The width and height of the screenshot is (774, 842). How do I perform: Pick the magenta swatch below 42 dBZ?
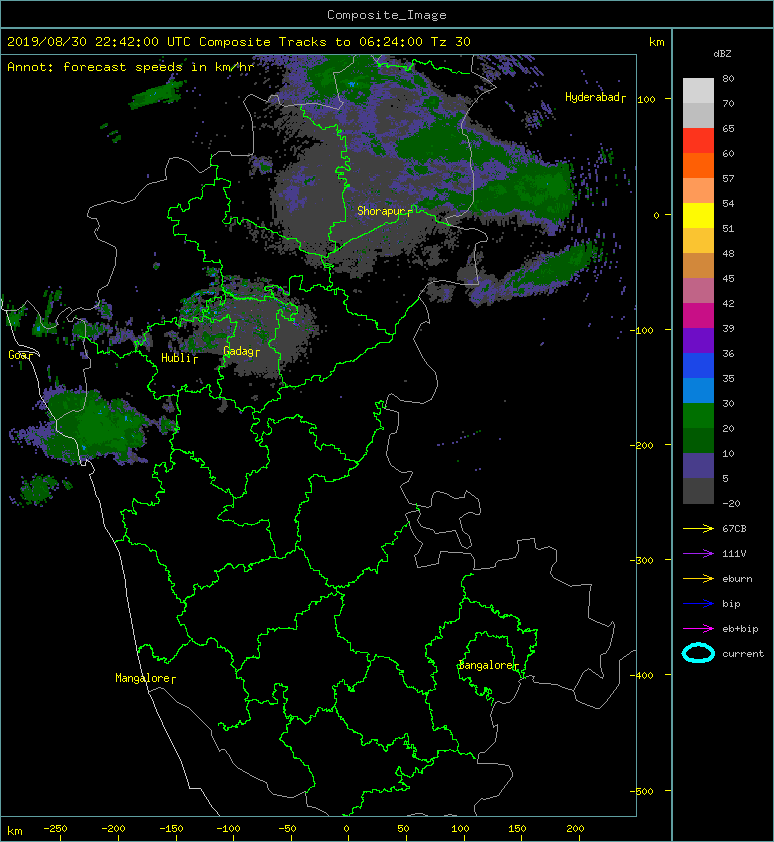pyautogui.click(x=698, y=315)
